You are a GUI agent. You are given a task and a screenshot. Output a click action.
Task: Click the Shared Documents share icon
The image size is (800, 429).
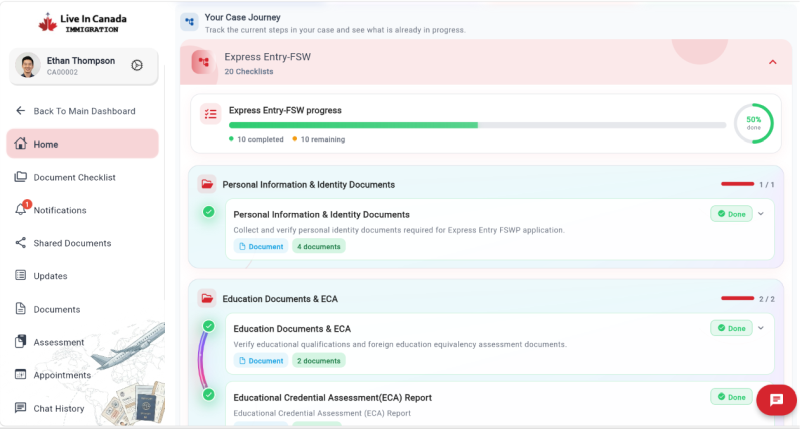[20, 243]
